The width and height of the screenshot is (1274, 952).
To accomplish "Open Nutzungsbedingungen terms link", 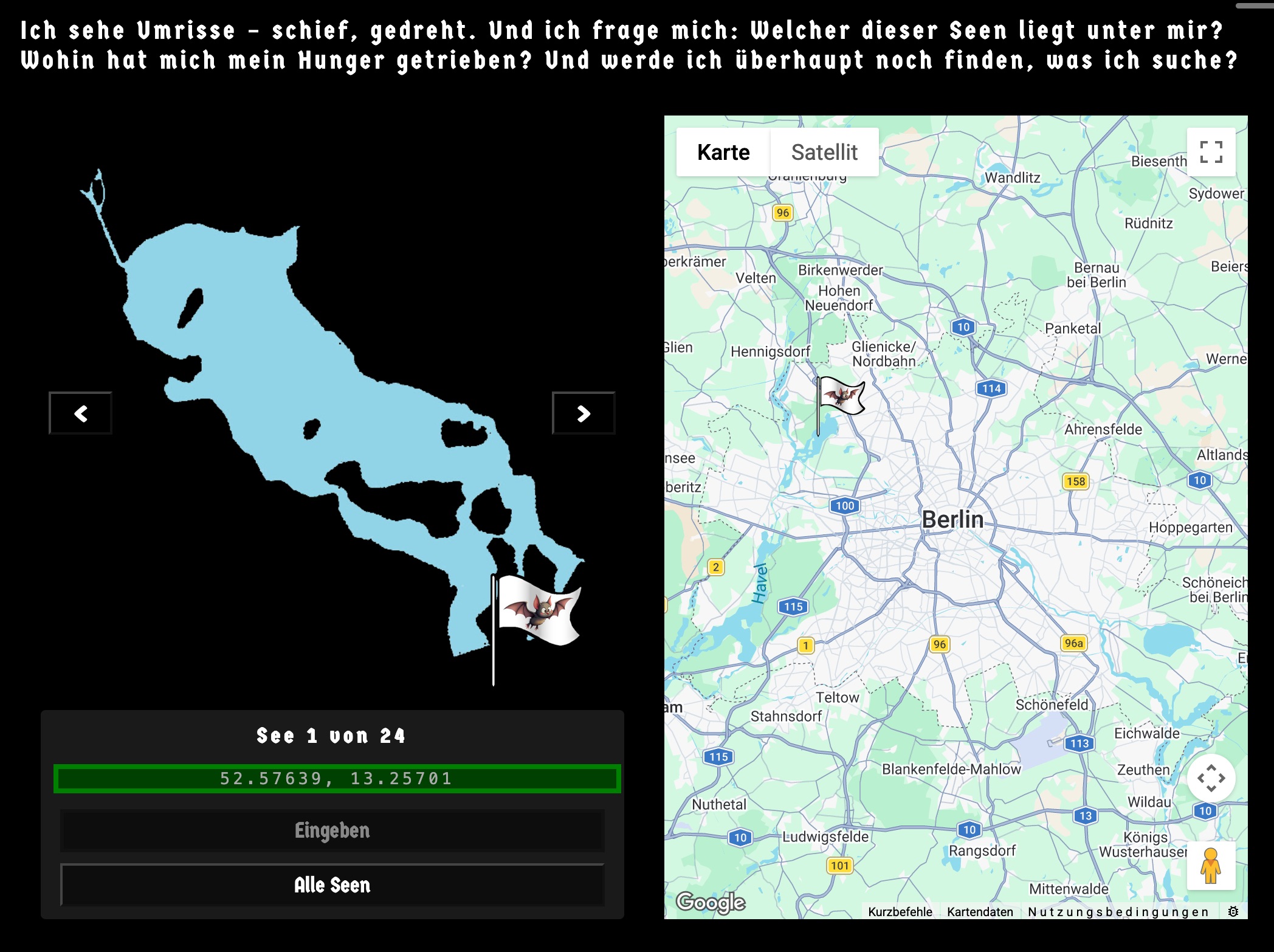I will [1118, 912].
